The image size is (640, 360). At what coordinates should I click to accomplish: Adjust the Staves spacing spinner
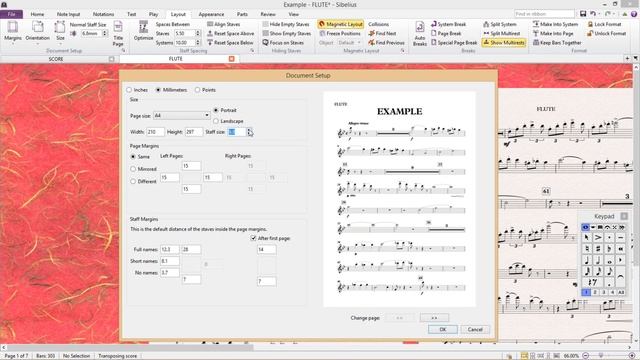coord(198,33)
